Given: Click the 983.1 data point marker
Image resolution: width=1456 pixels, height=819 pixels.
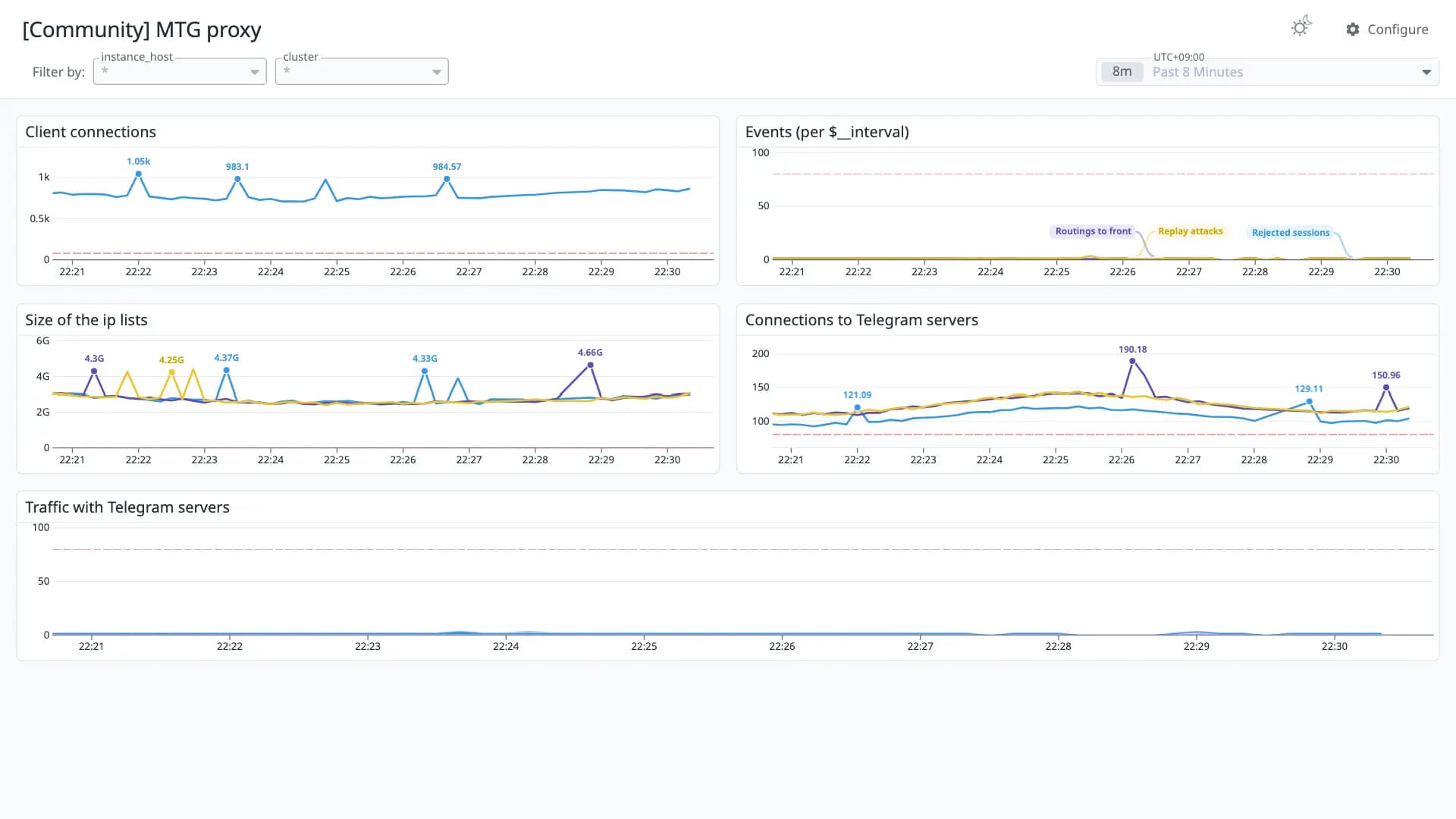Looking at the screenshot, I should point(237,179).
